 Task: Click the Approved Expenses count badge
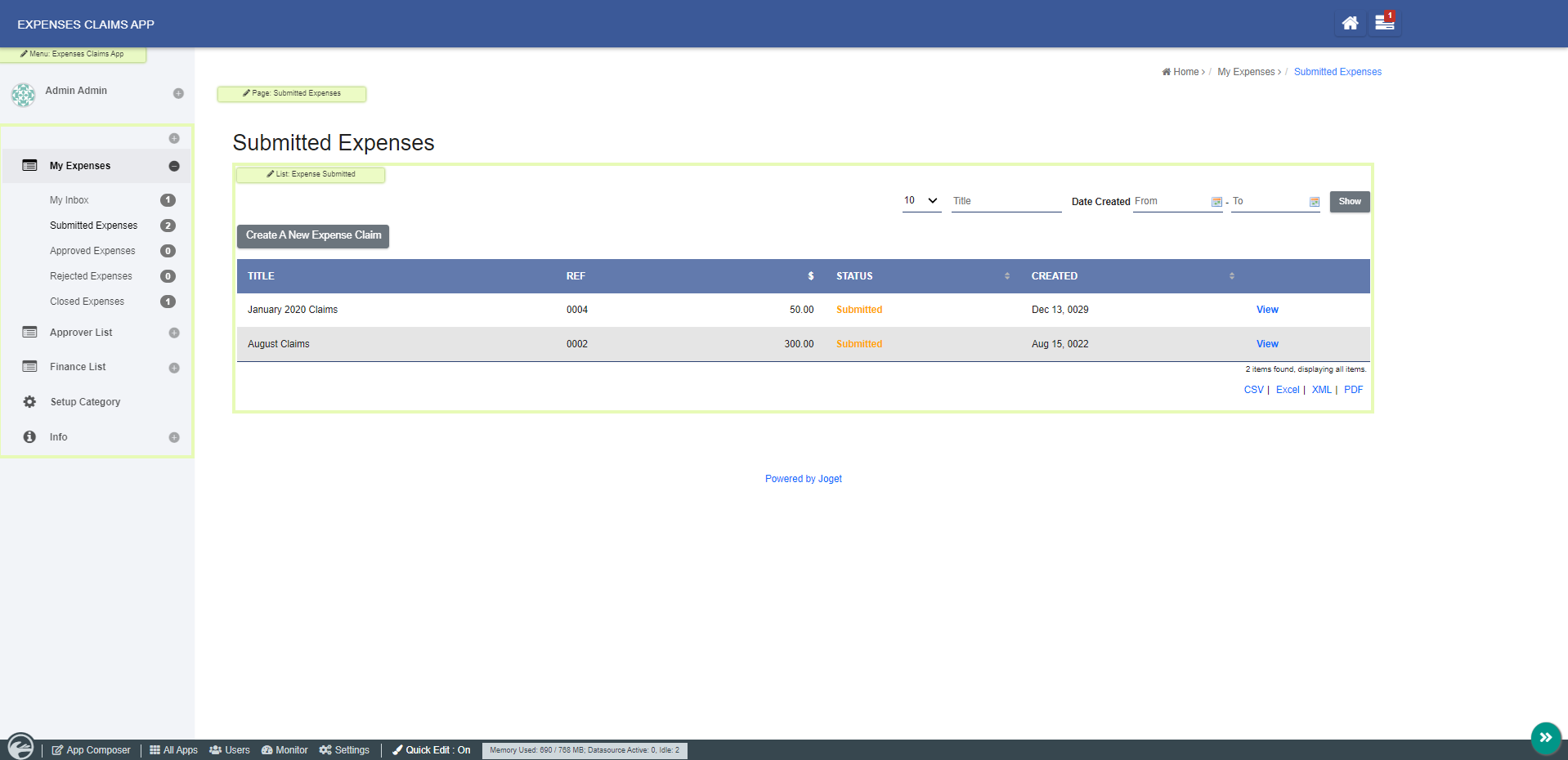tap(168, 251)
